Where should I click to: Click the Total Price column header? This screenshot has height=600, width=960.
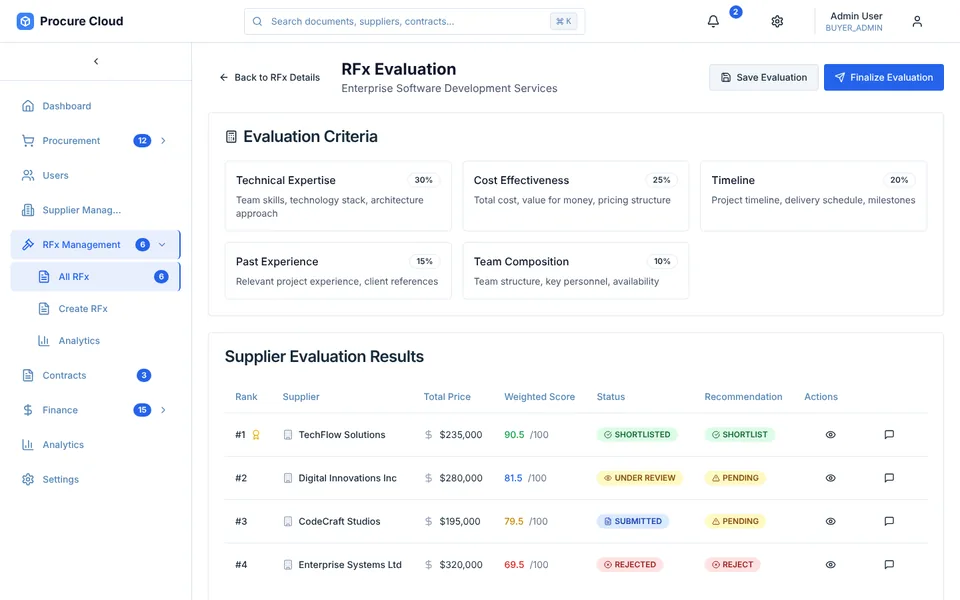447,397
